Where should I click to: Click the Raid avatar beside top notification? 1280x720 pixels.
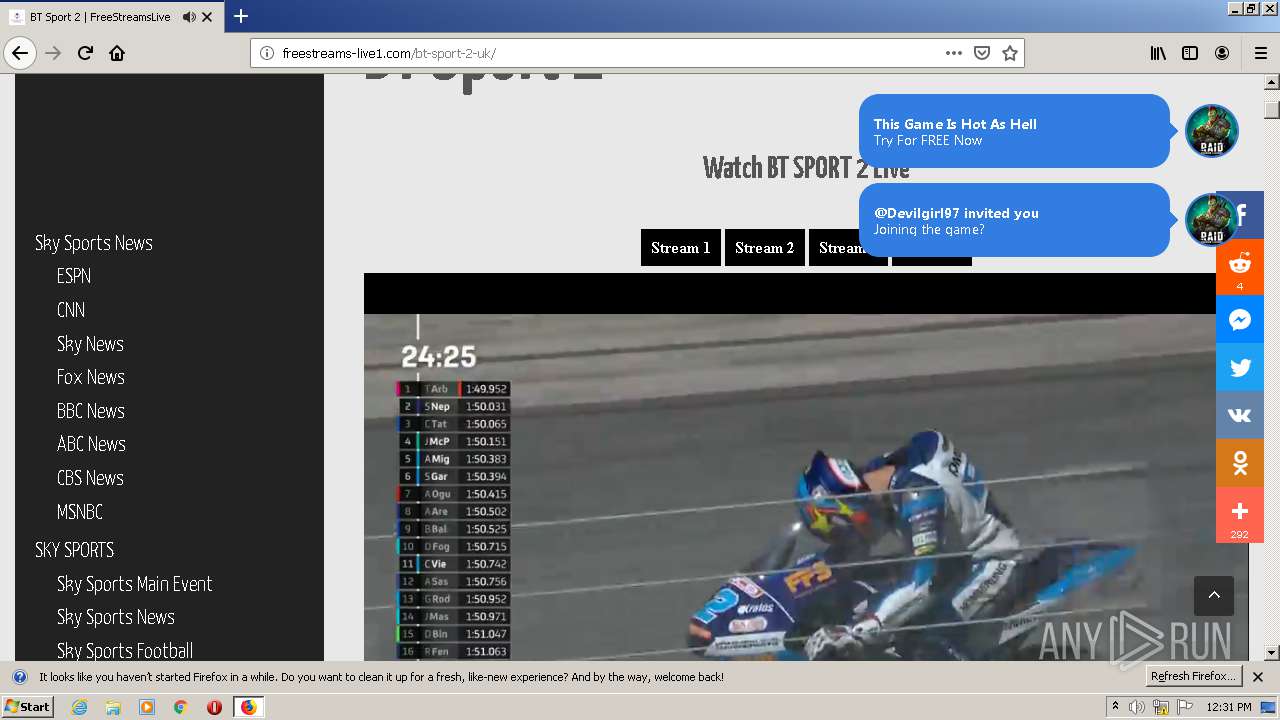click(1212, 131)
